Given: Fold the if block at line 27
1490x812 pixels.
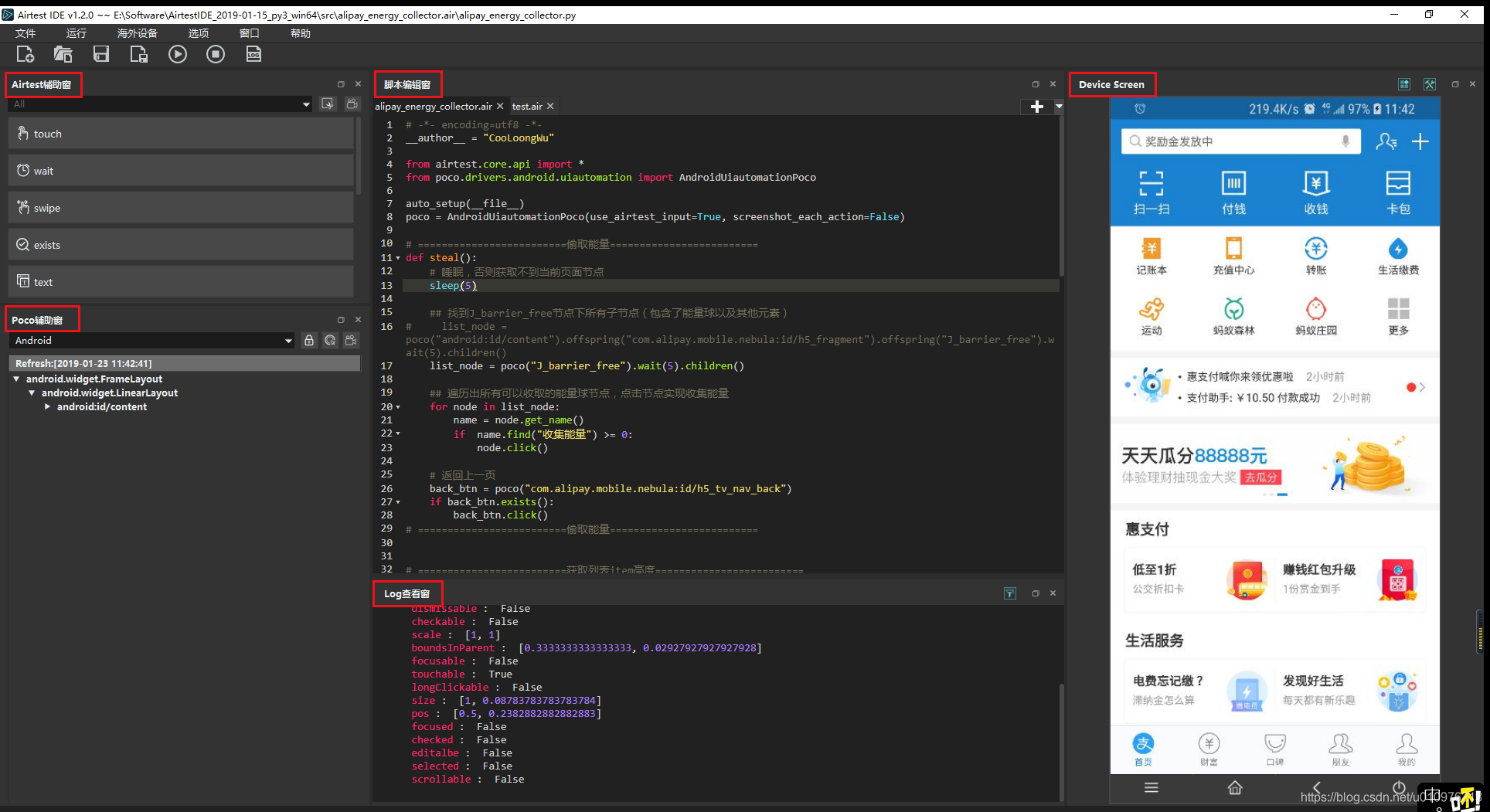Looking at the screenshot, I should 398,502.
